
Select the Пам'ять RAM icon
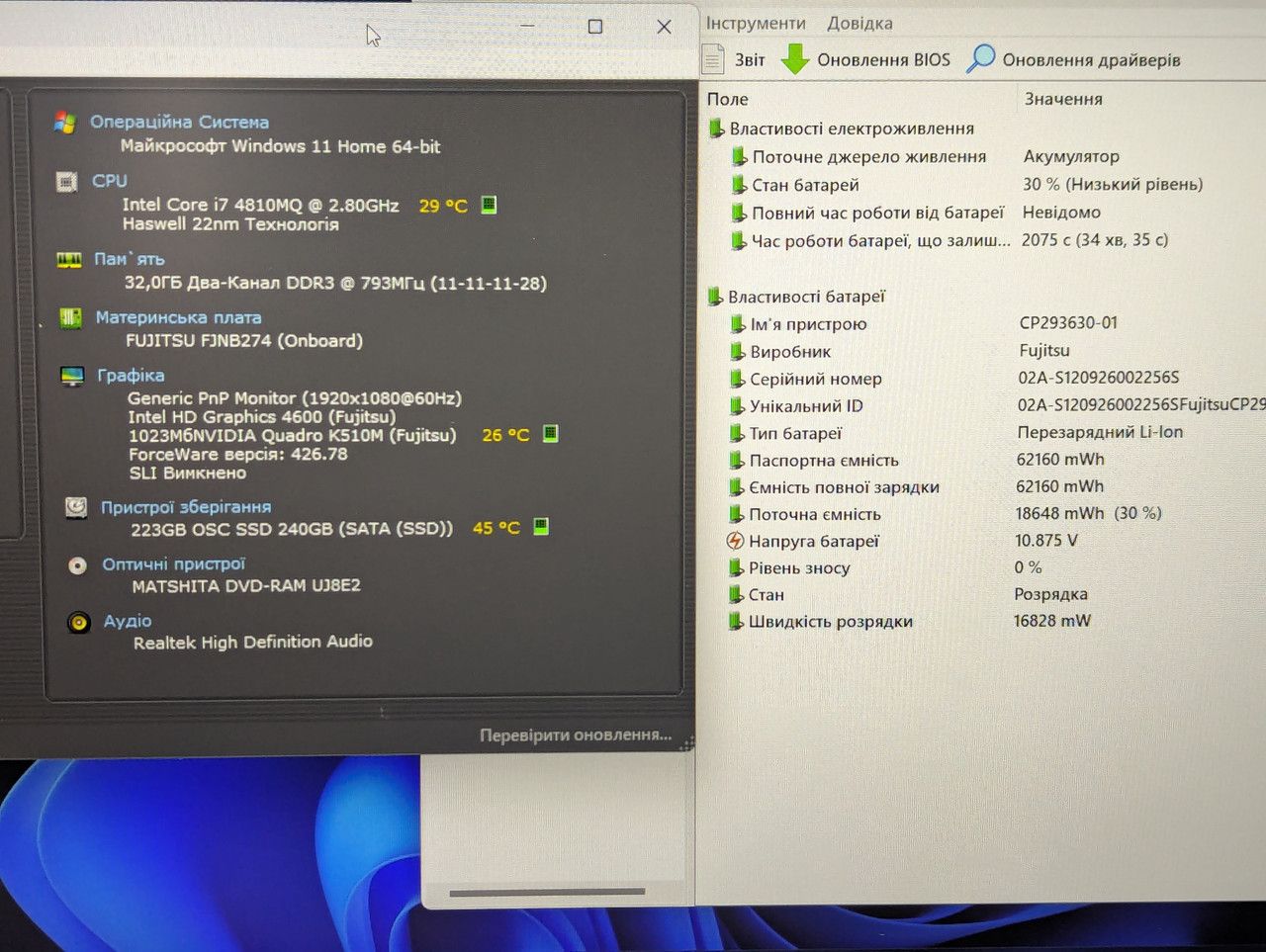click(x=68, y=259)
